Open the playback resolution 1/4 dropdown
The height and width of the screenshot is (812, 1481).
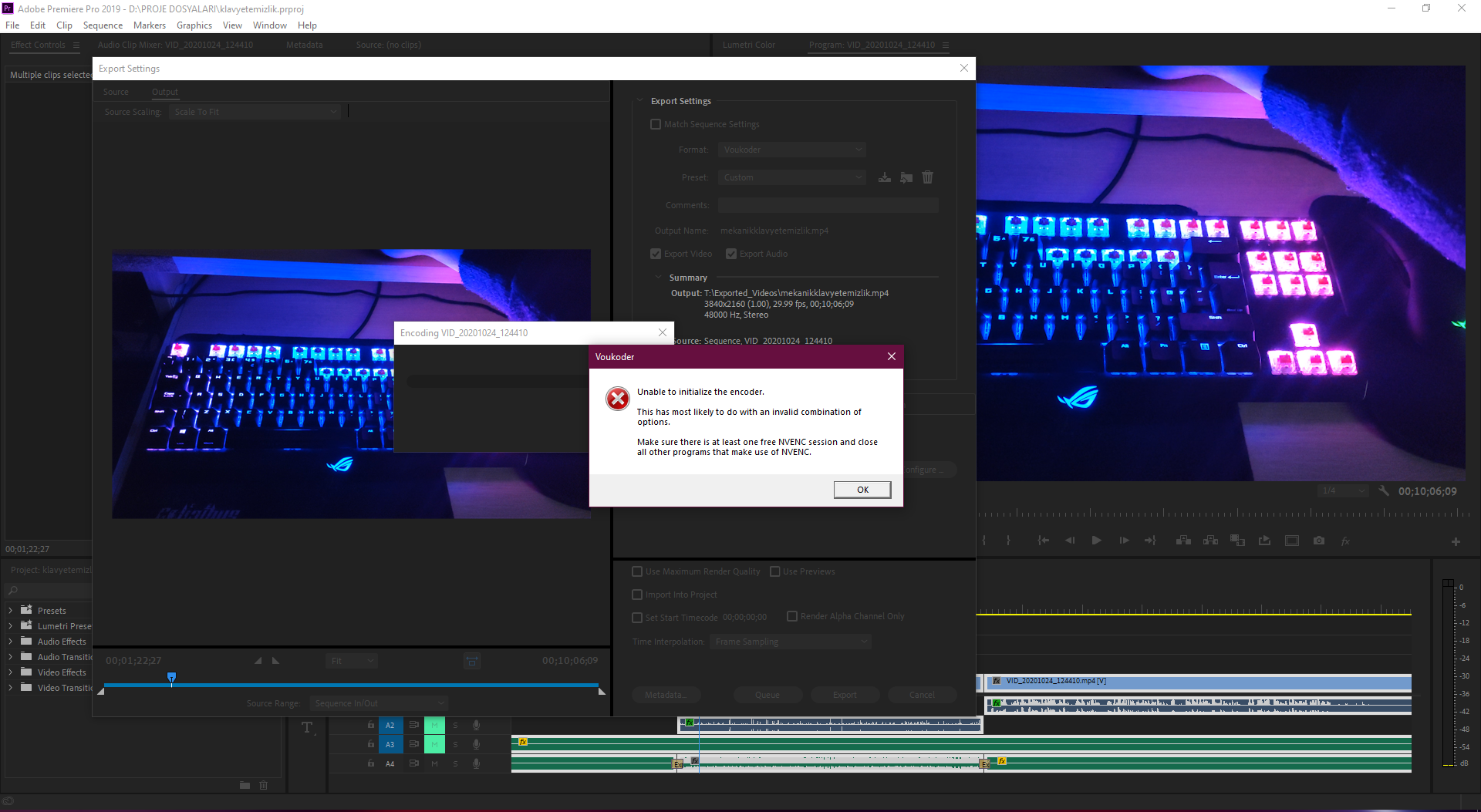(1342, 491)
